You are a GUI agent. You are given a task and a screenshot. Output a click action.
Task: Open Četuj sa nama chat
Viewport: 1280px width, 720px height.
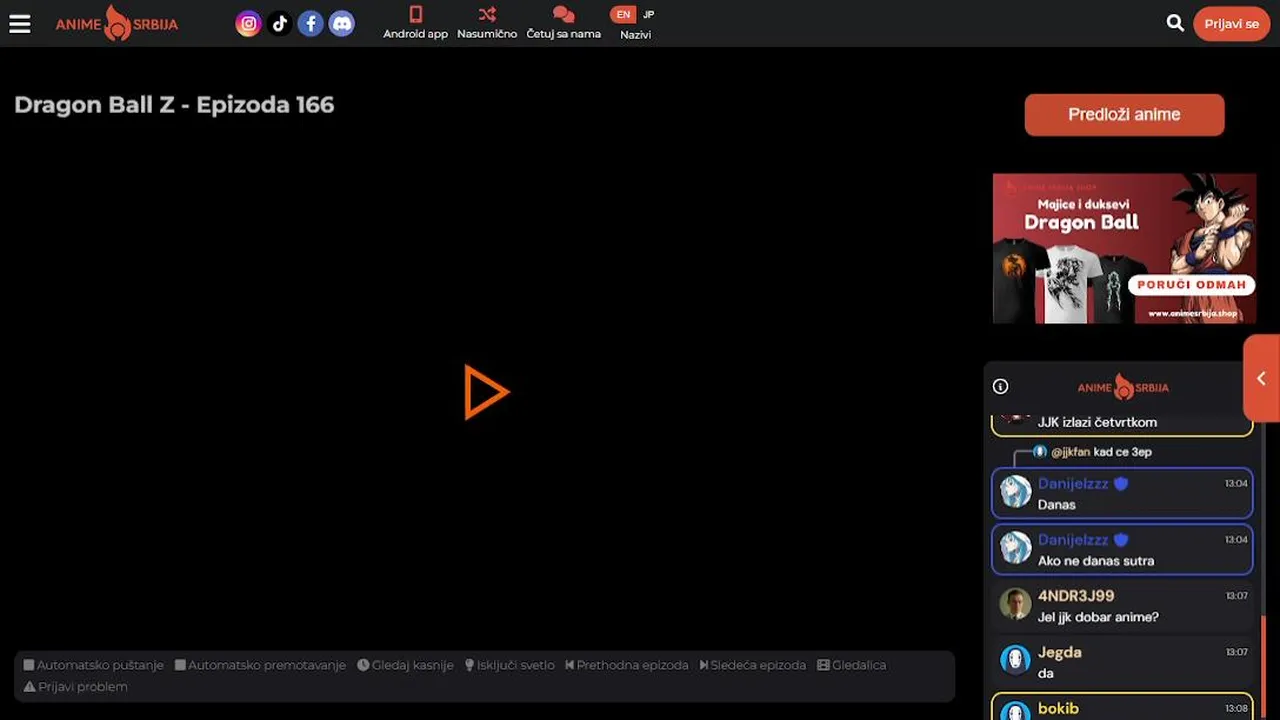pos(563,23)
